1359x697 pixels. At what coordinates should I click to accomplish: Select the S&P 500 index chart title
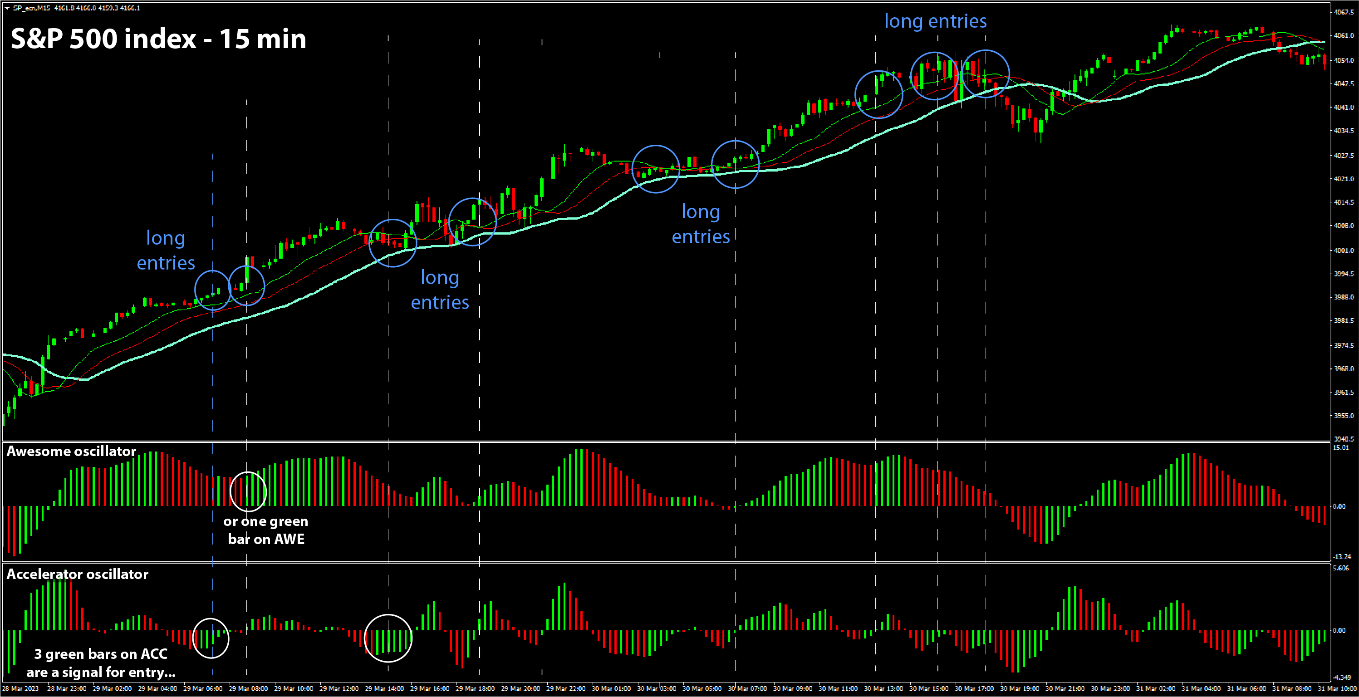159,40
